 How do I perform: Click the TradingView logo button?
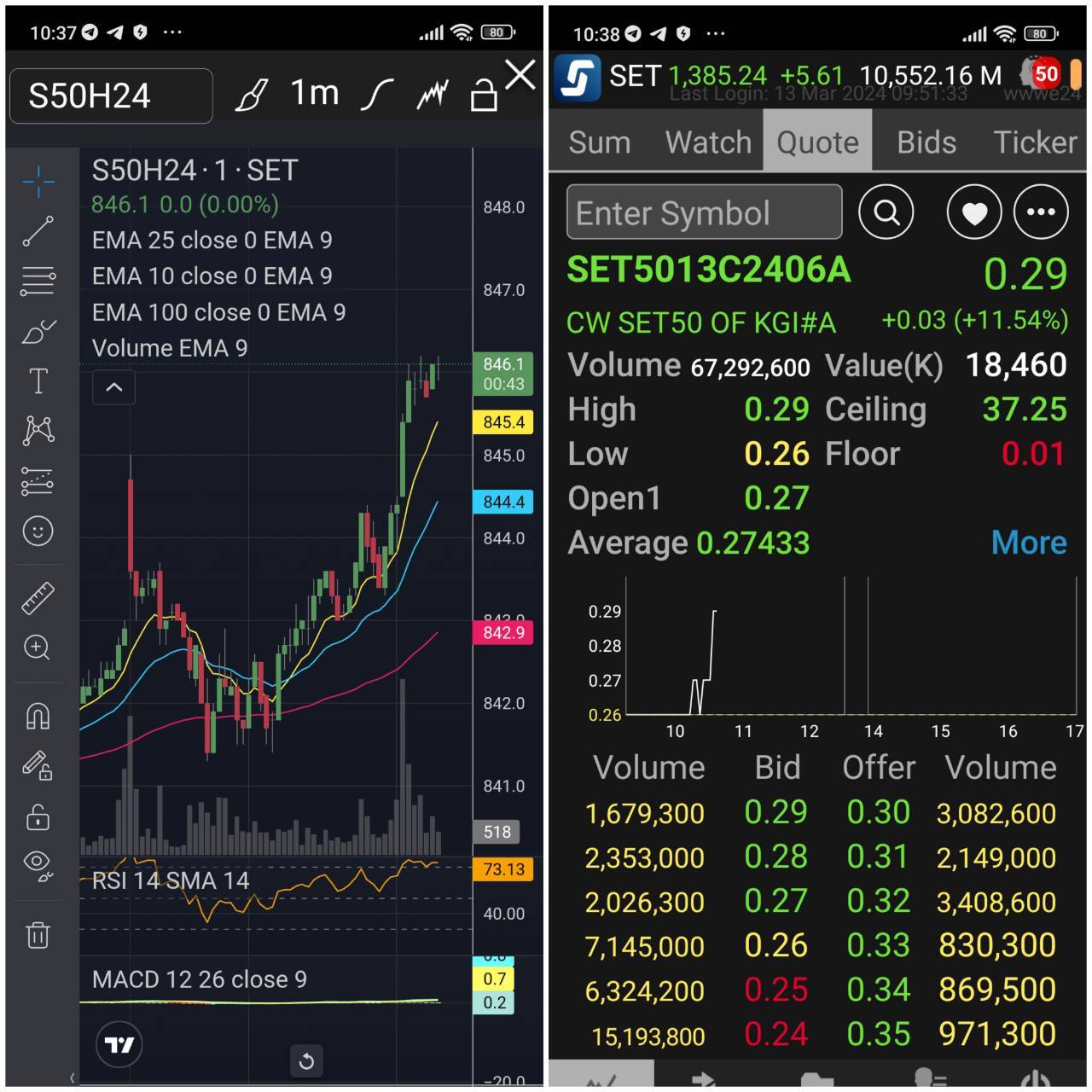click(119, 1044)
